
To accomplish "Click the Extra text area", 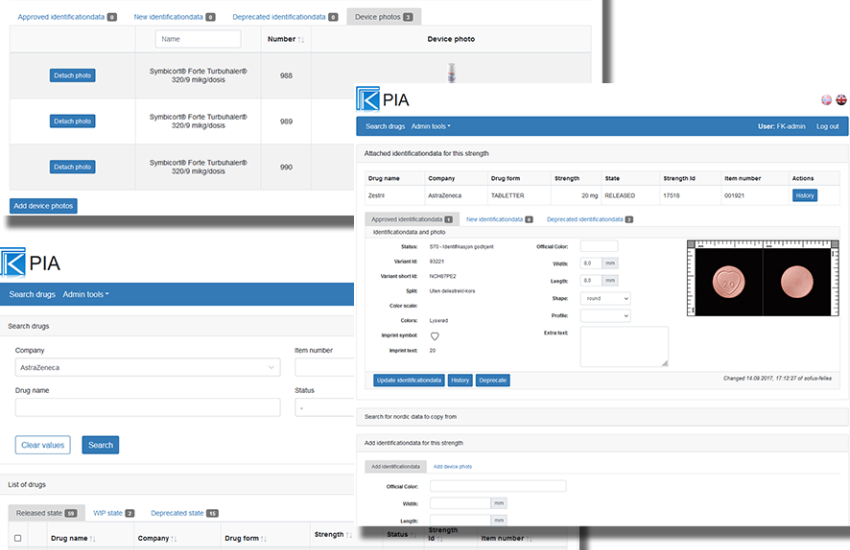I will (624, 346).
